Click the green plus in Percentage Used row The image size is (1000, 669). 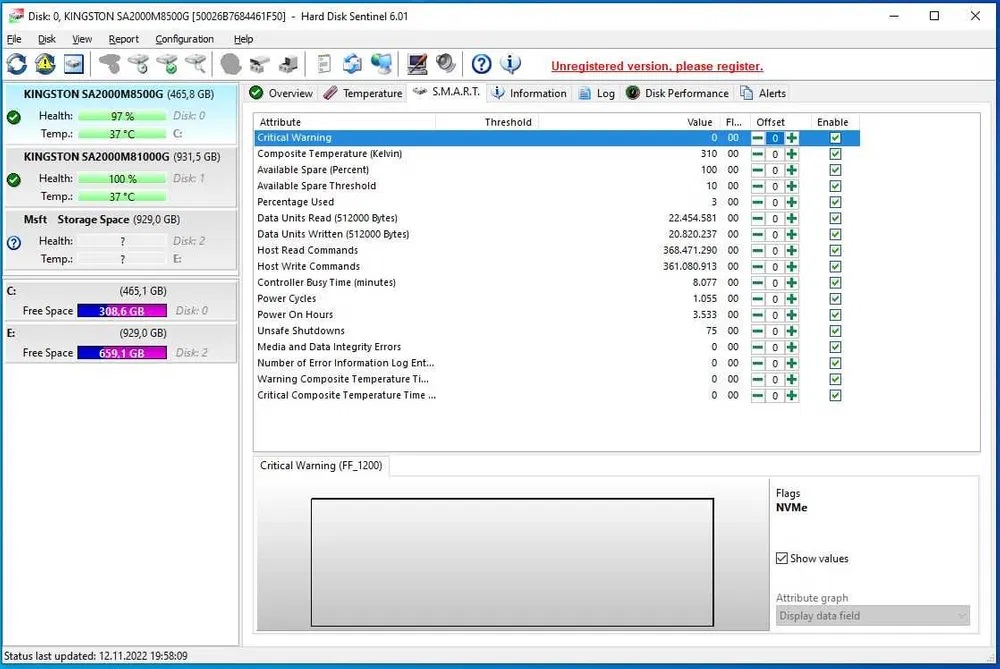[791, 202]
